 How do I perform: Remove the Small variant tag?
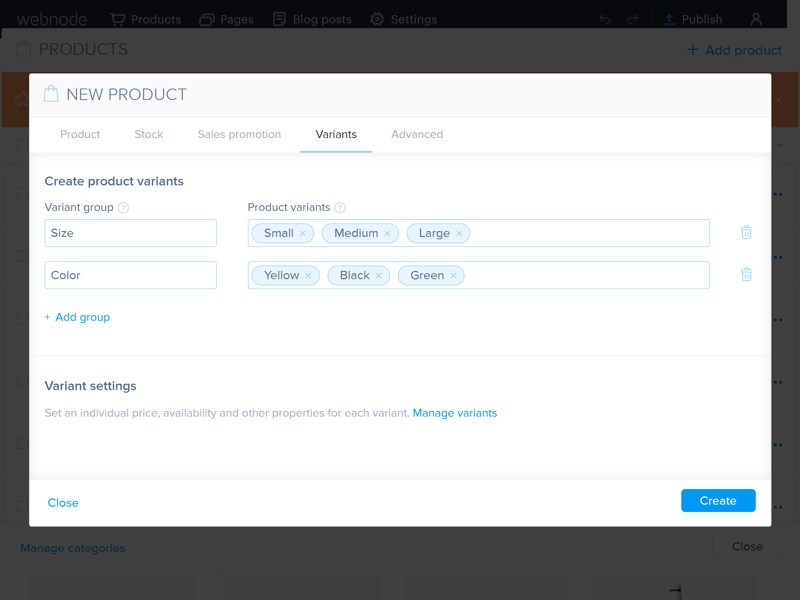point(303,234)
